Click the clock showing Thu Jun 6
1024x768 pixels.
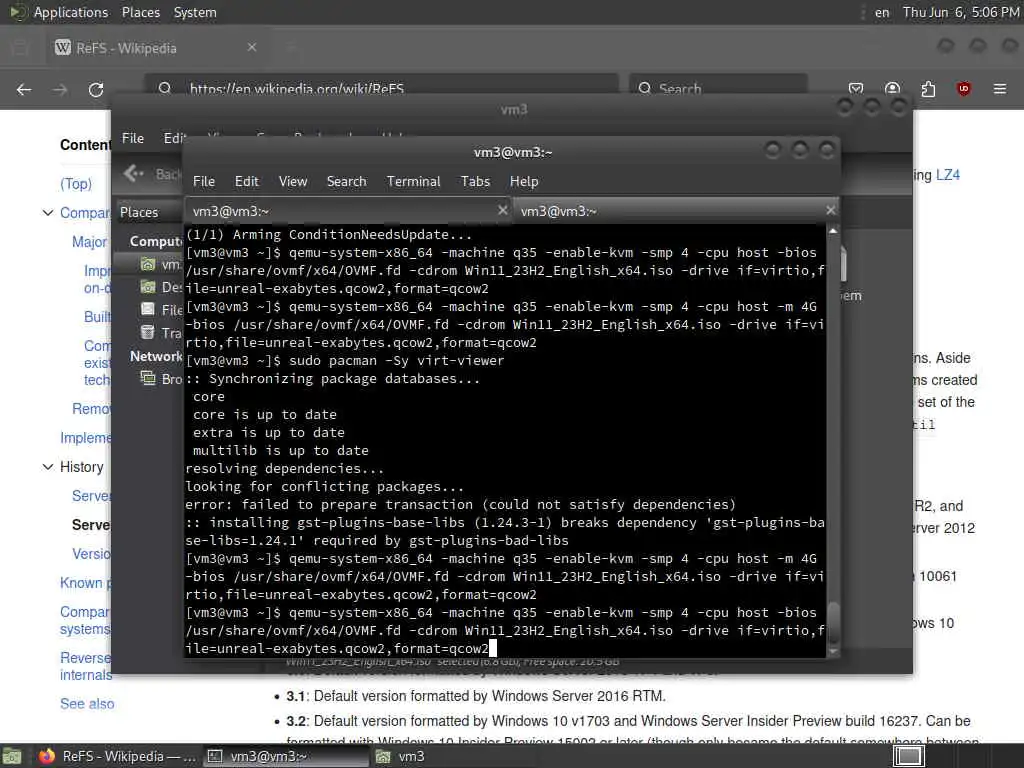pyautogui.click(x=961, y=12)
